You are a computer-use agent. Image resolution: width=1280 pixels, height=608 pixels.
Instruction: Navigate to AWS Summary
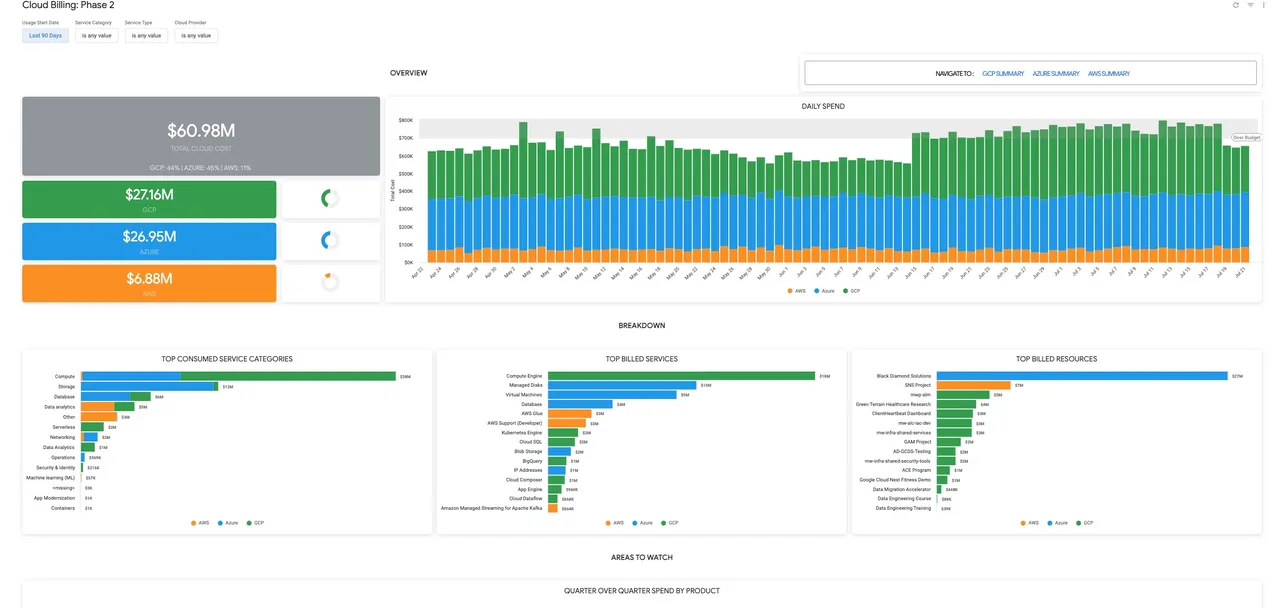pos(1109,74)
